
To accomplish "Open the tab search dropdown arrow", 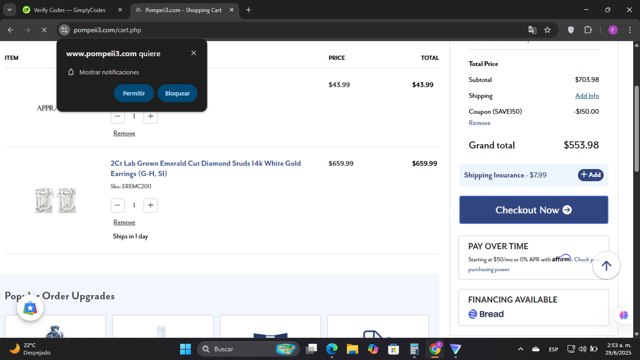I will pos(9,10).
